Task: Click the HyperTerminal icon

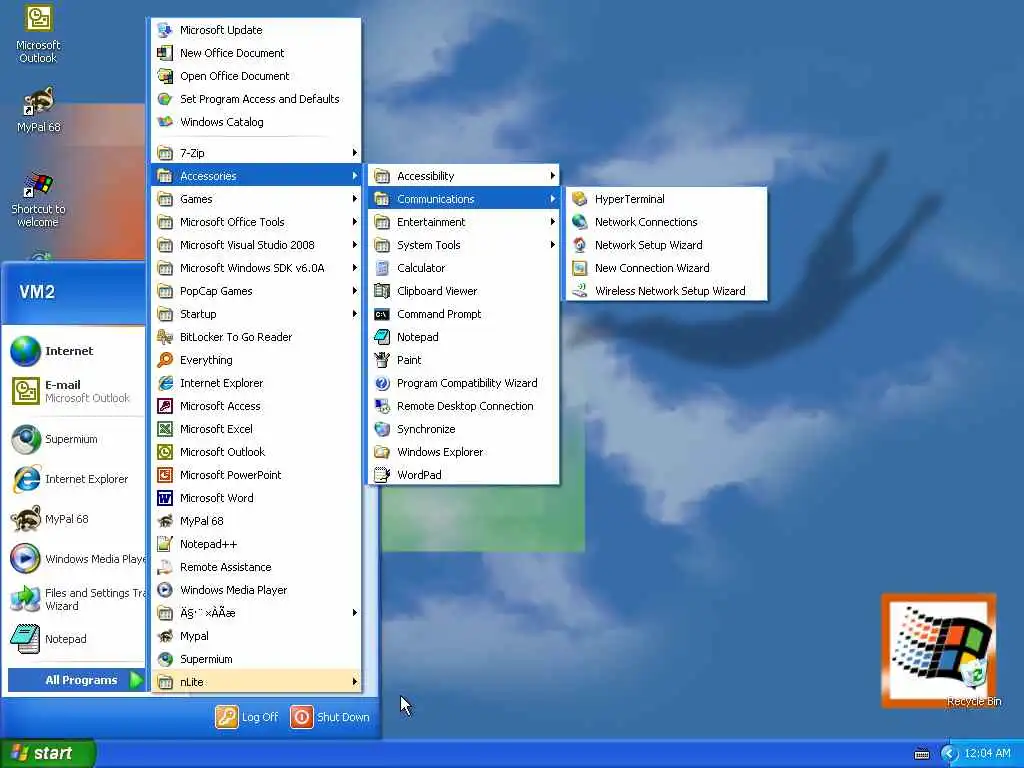Action: coord(579,199)
